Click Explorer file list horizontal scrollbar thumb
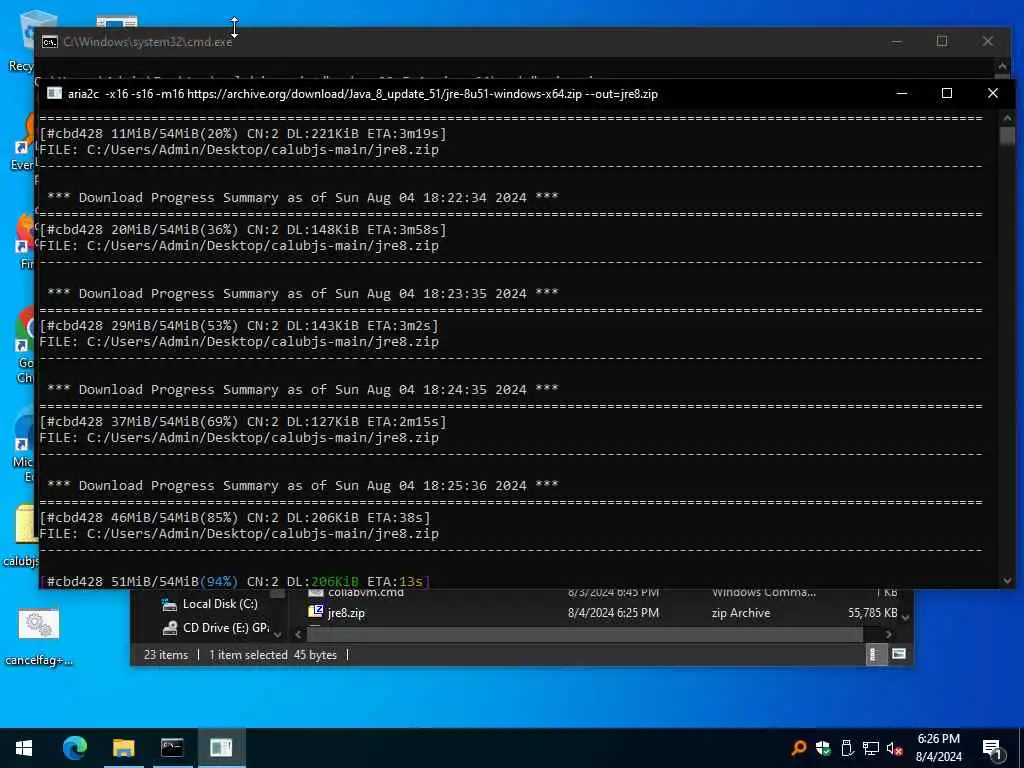This screenshot has width=1024, height=768. coord(584,634)
